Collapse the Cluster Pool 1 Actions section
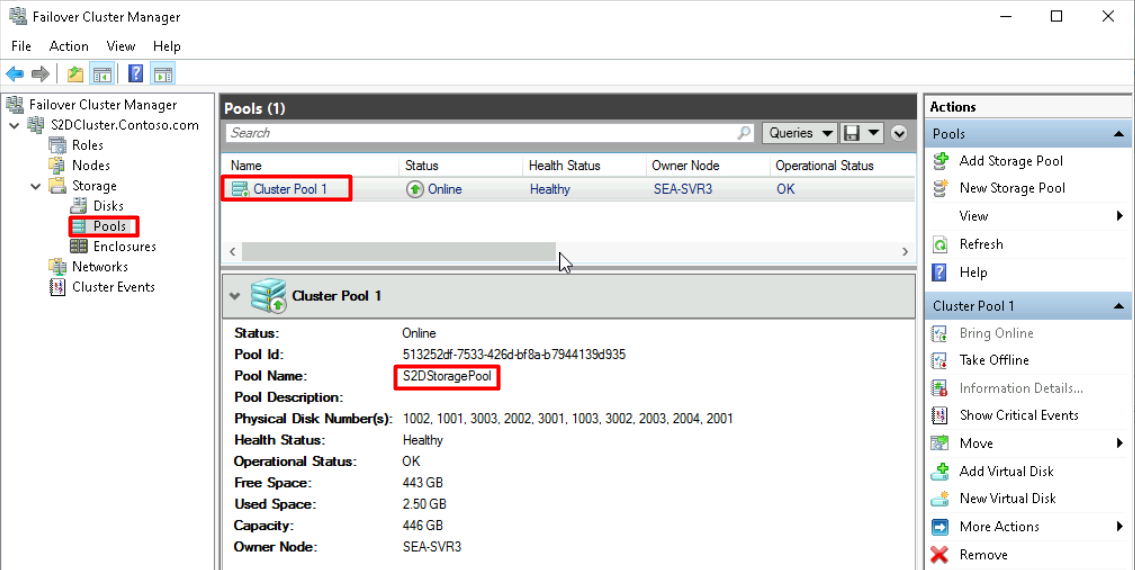Screen dimensions: 1135x570 (1118, 306)
